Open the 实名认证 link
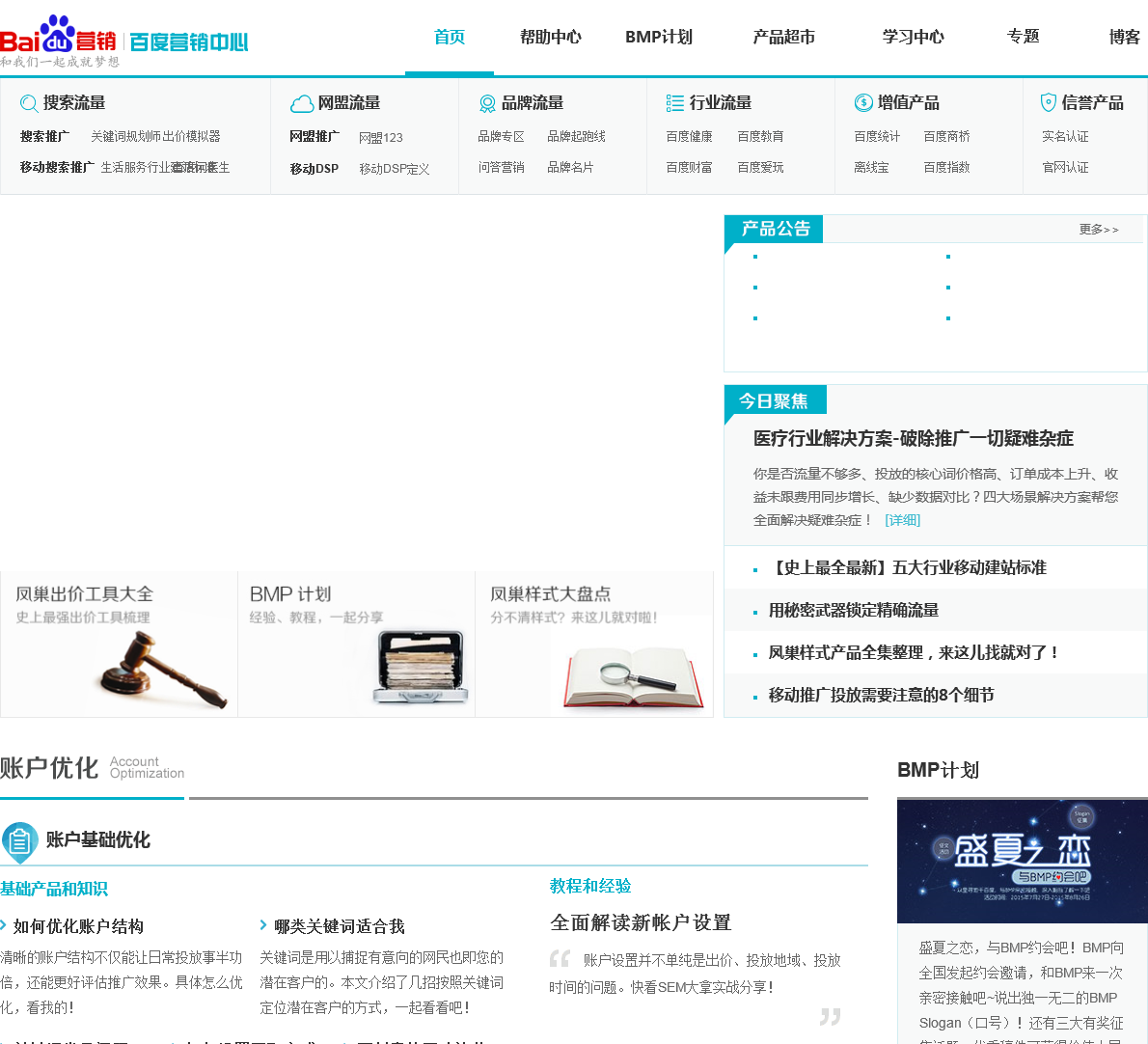The image size is (1148, 1044). (x=1064, y=136)
